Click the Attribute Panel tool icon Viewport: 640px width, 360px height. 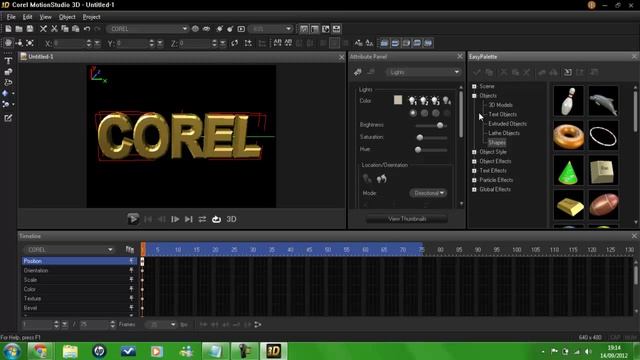tap(358, 72)
